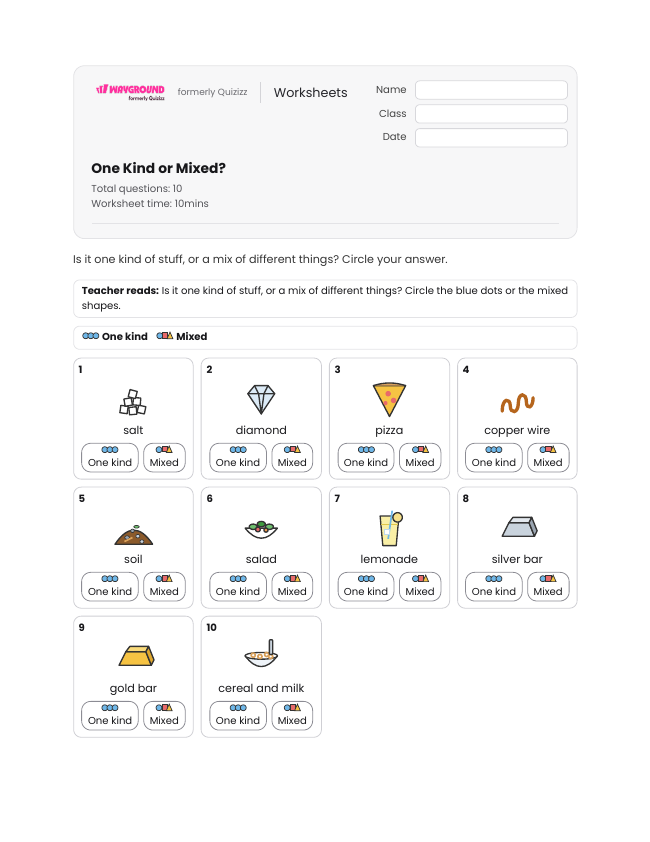Image resolution: width=650 pixels, height=842 pixels.
Task: Click the salad bowl icon
Action: [x=261, y=529]
